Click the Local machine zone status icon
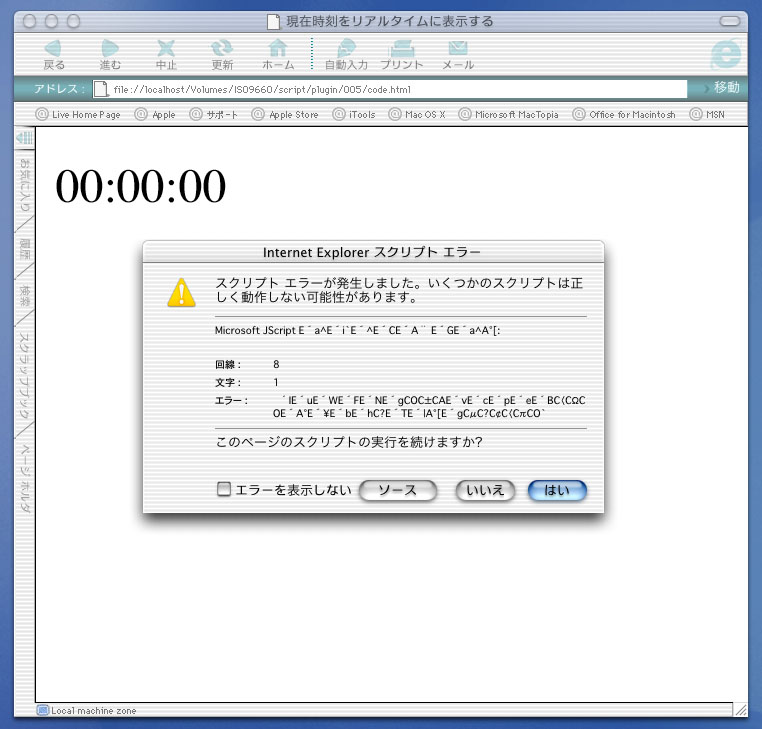Screen dimensions: 762x729 tap(43, 711)
